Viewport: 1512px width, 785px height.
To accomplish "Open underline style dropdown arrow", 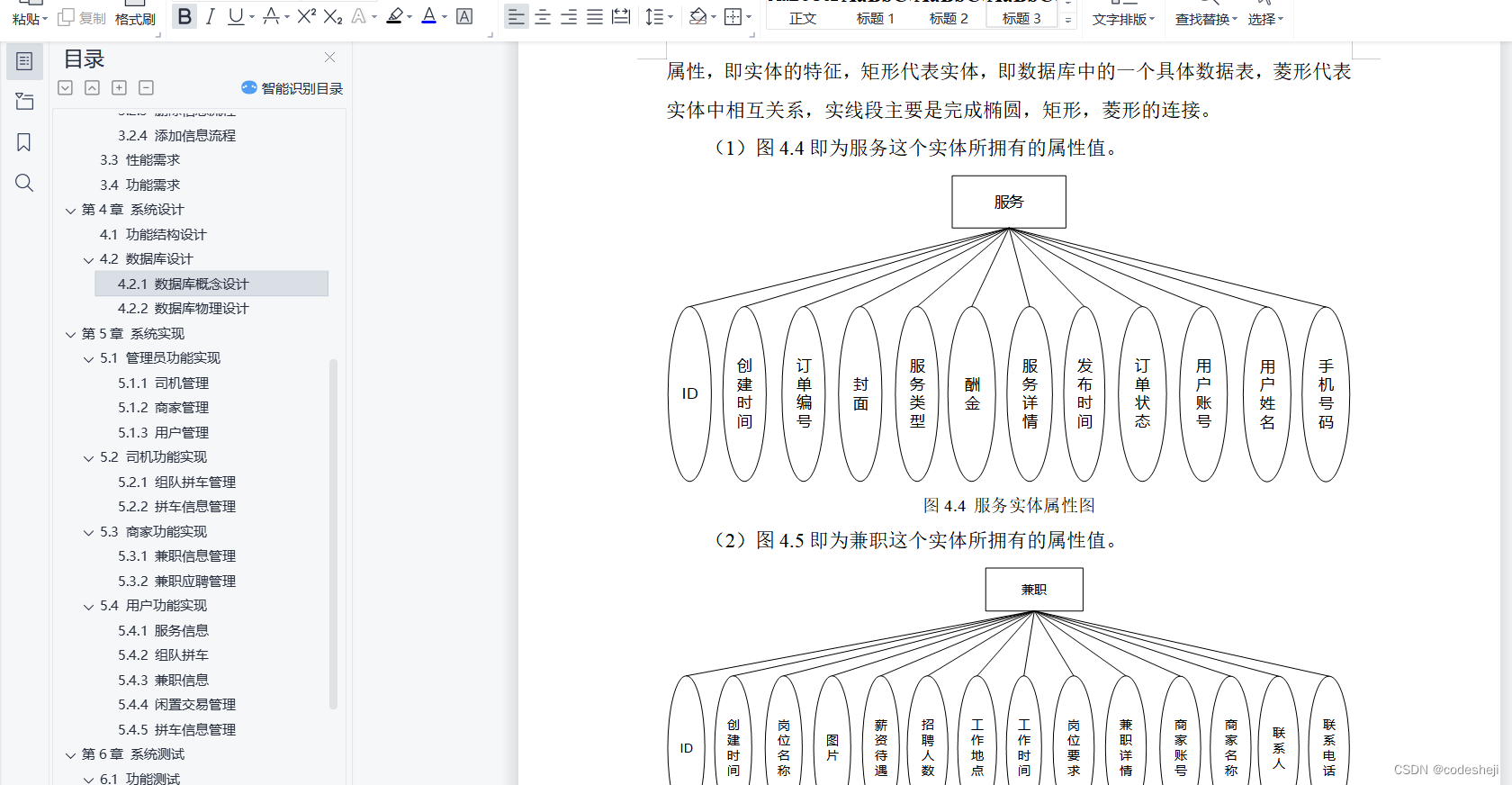I will 252,16.
